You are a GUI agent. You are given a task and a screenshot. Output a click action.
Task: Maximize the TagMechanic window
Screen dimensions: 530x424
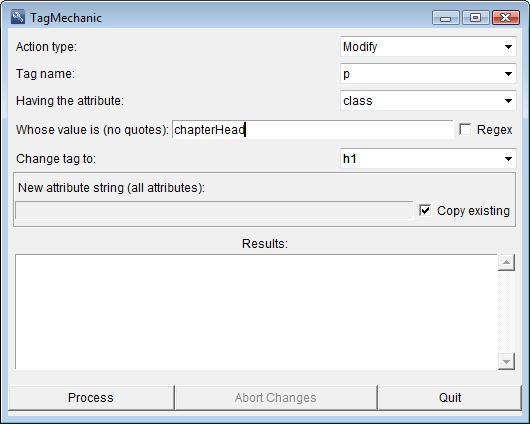476,18
